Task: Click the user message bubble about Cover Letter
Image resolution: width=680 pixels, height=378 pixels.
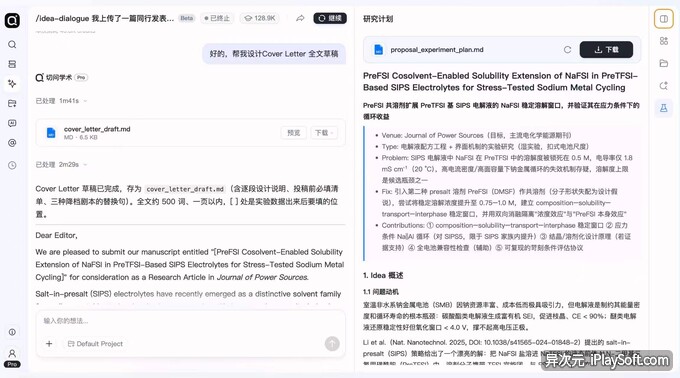Action: (x=274, y=54)
